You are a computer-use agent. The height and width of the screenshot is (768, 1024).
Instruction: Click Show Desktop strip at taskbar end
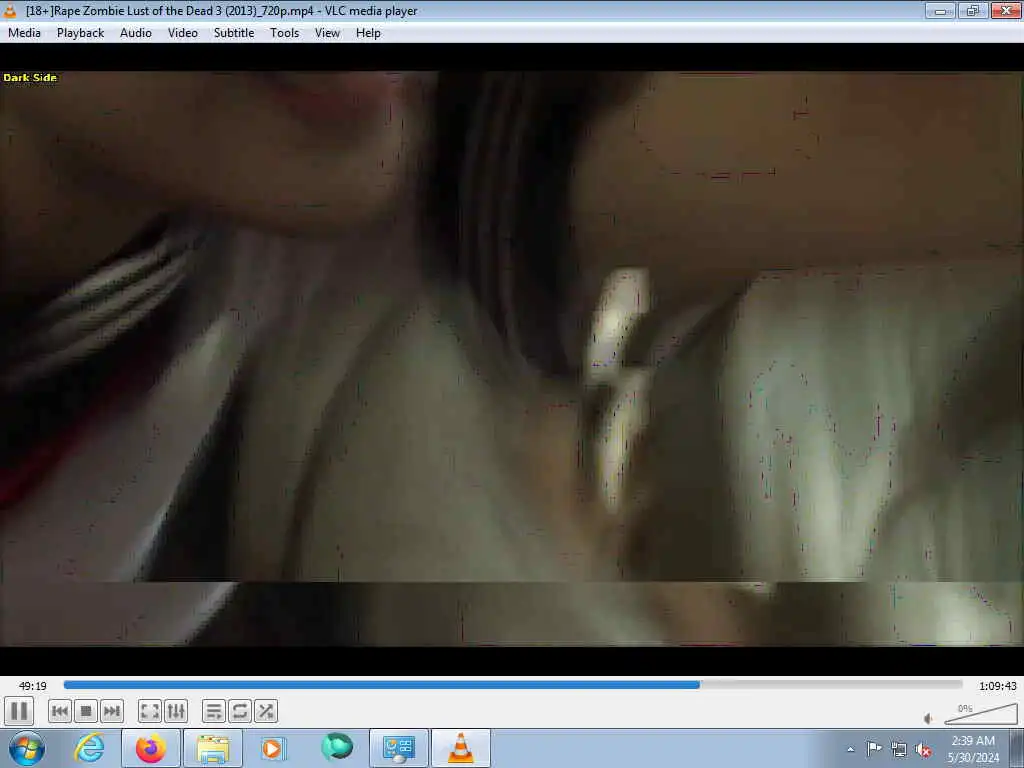tap(1017, 748)
